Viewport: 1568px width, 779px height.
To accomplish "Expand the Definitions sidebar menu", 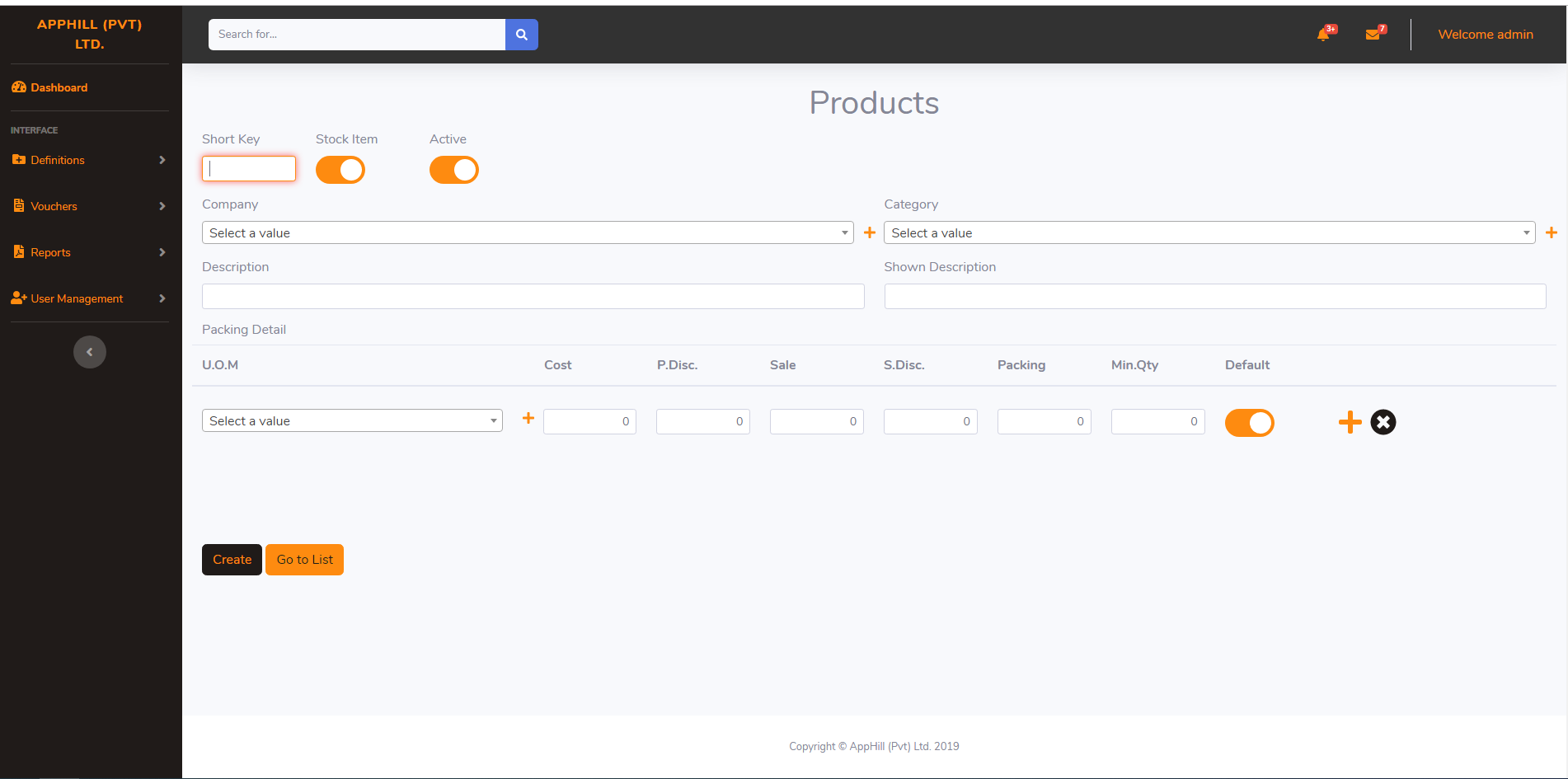I will [89, 160].
